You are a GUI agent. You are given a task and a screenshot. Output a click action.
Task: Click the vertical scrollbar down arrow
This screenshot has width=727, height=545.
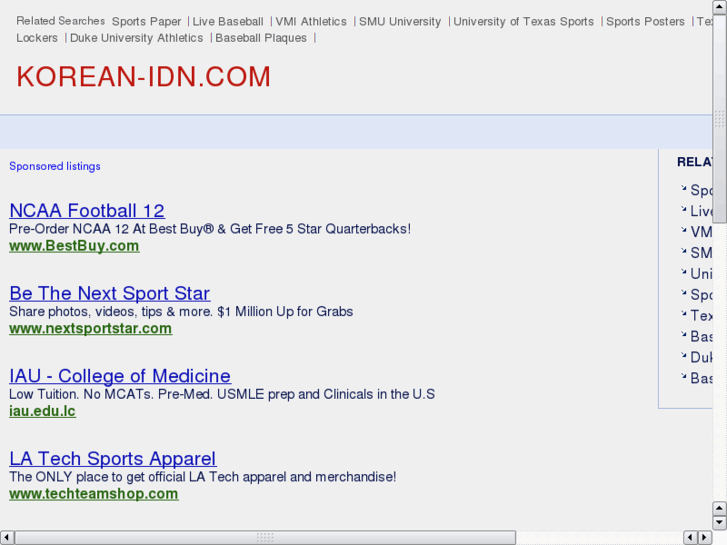pos(720,523)
